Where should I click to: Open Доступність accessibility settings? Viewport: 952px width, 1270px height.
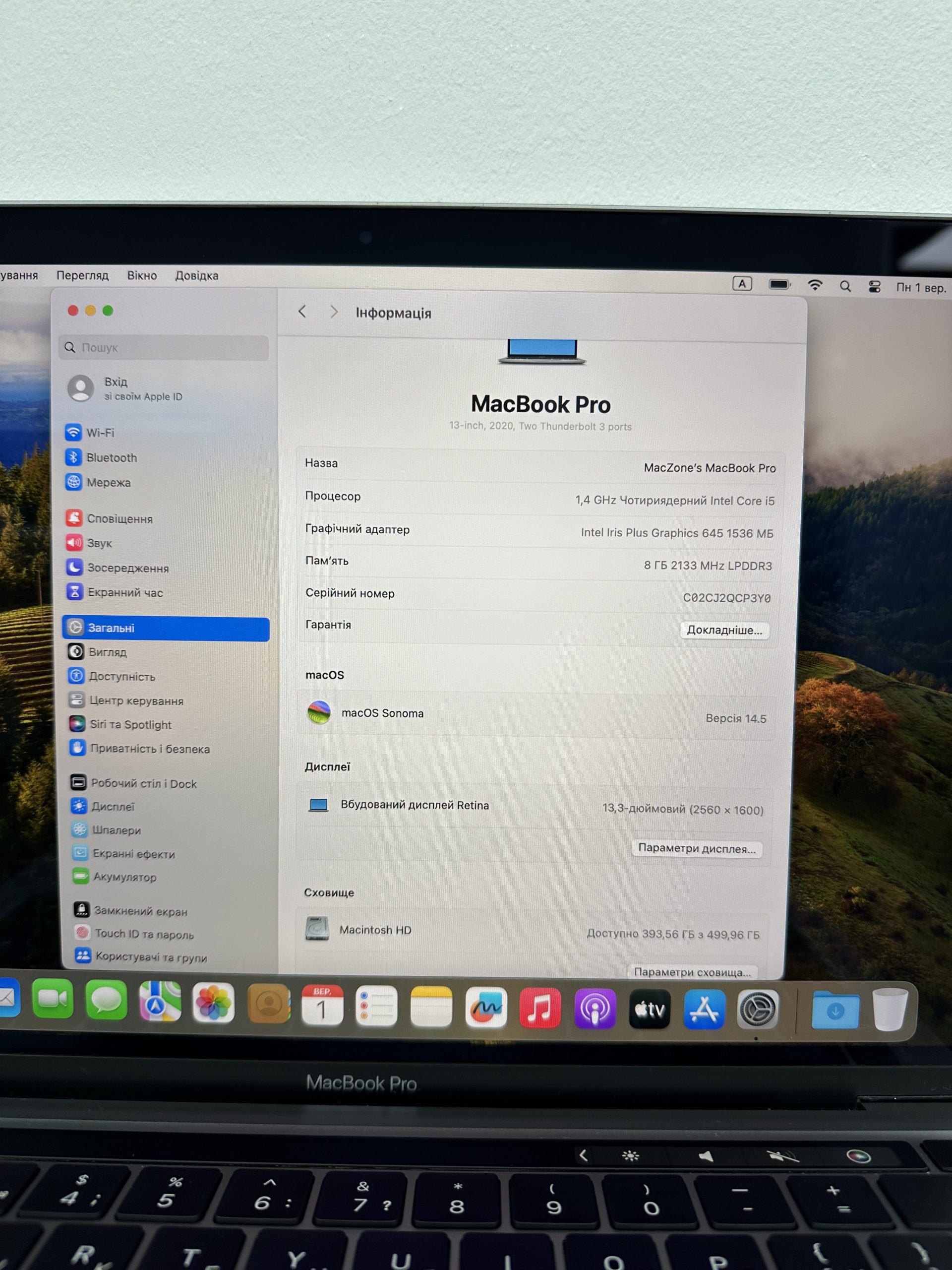112,676
